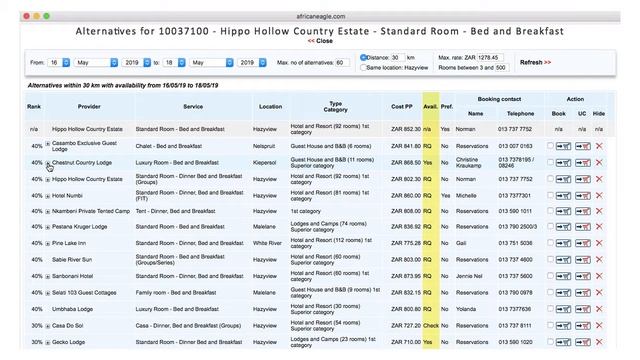
Task: UC cart icon for Hotel Numbi
Action: click(582, 196)
